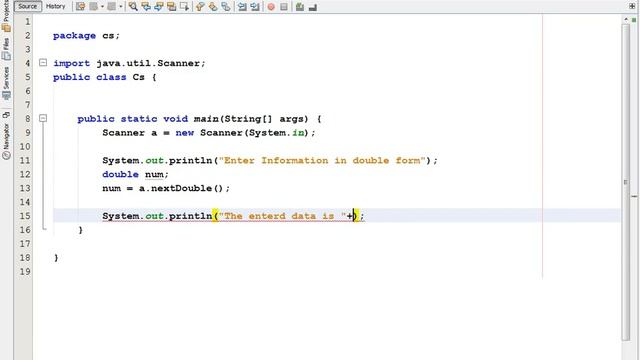Click the text 'package cs;'
The width and height of the screenshot is (640, 360).
pyautogui.click(x=87, y=36)
